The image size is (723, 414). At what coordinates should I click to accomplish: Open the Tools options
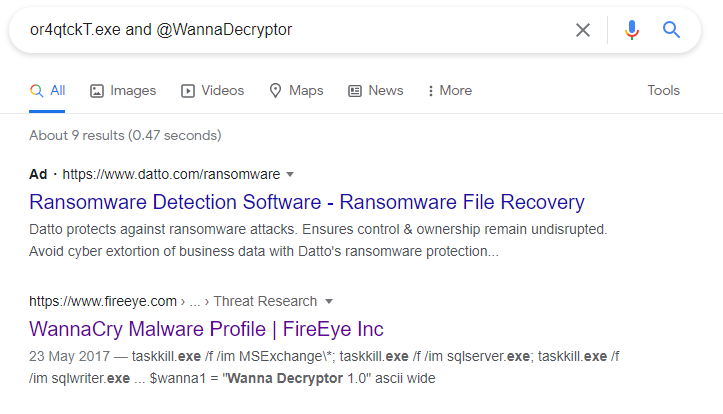pos(664,90)
